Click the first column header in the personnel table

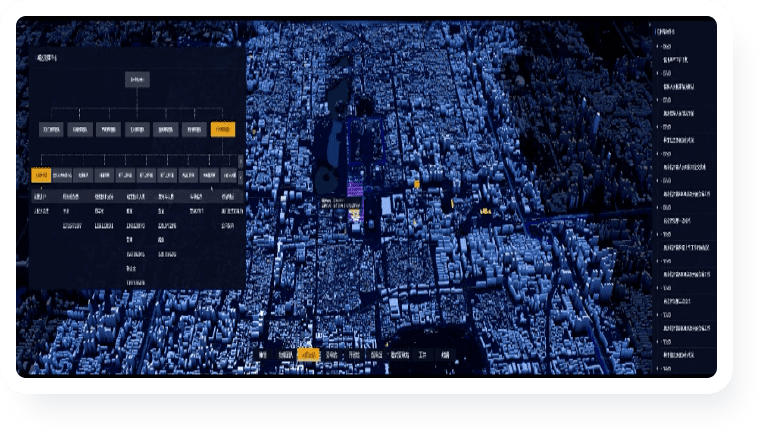[x=40, y=196]
